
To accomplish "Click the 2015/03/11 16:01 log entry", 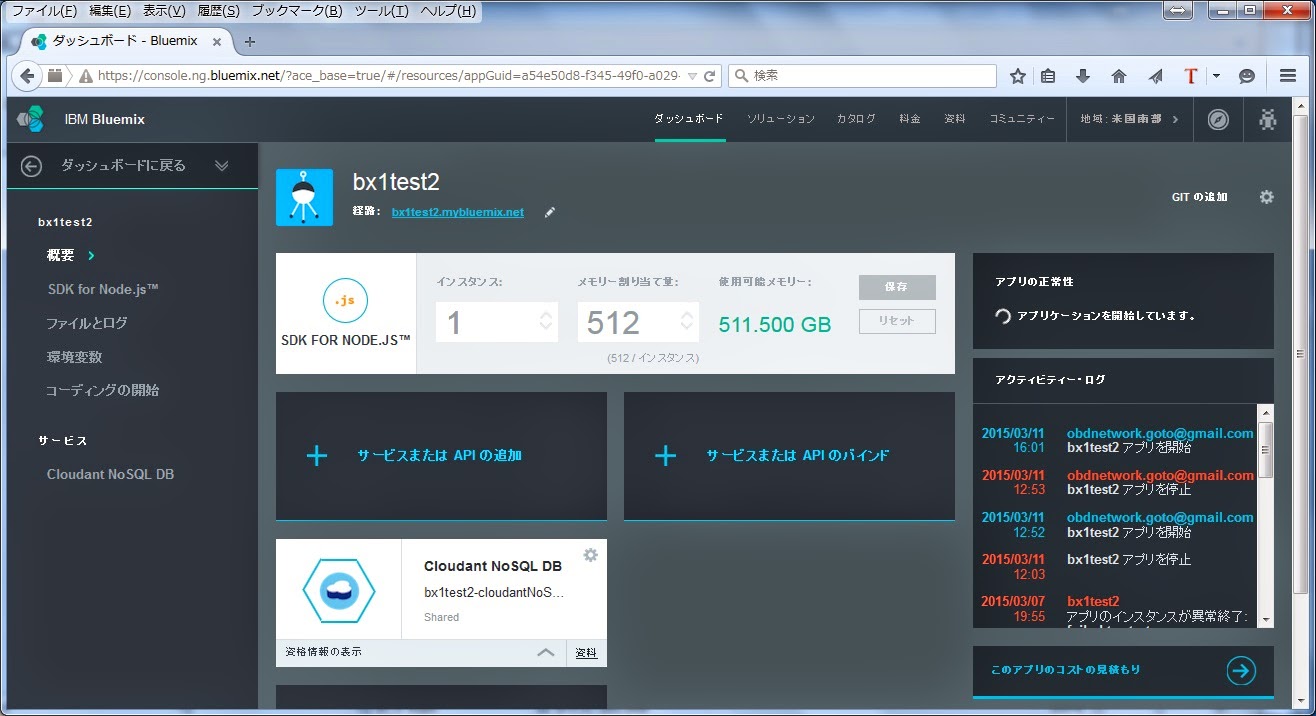I will pyautogui.click(x=1117, y=441).
